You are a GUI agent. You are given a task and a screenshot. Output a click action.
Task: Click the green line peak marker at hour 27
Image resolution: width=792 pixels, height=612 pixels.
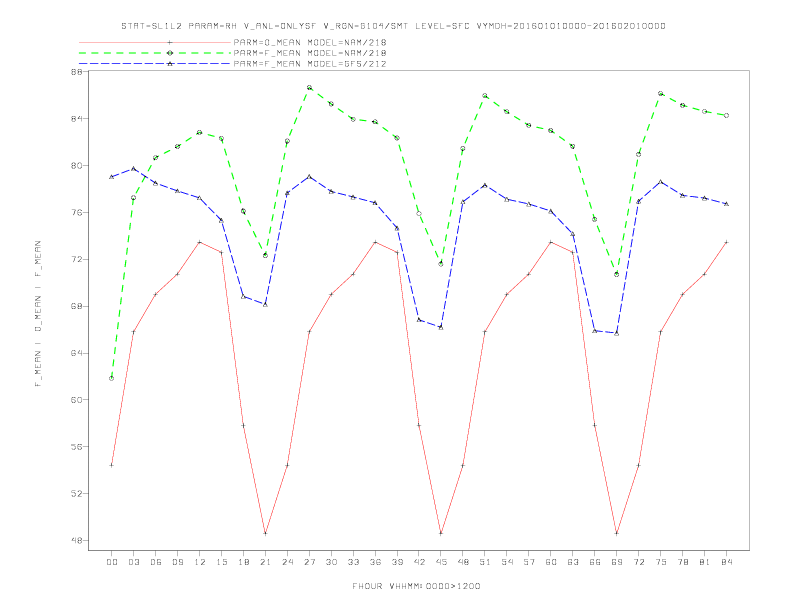[309, 87]
